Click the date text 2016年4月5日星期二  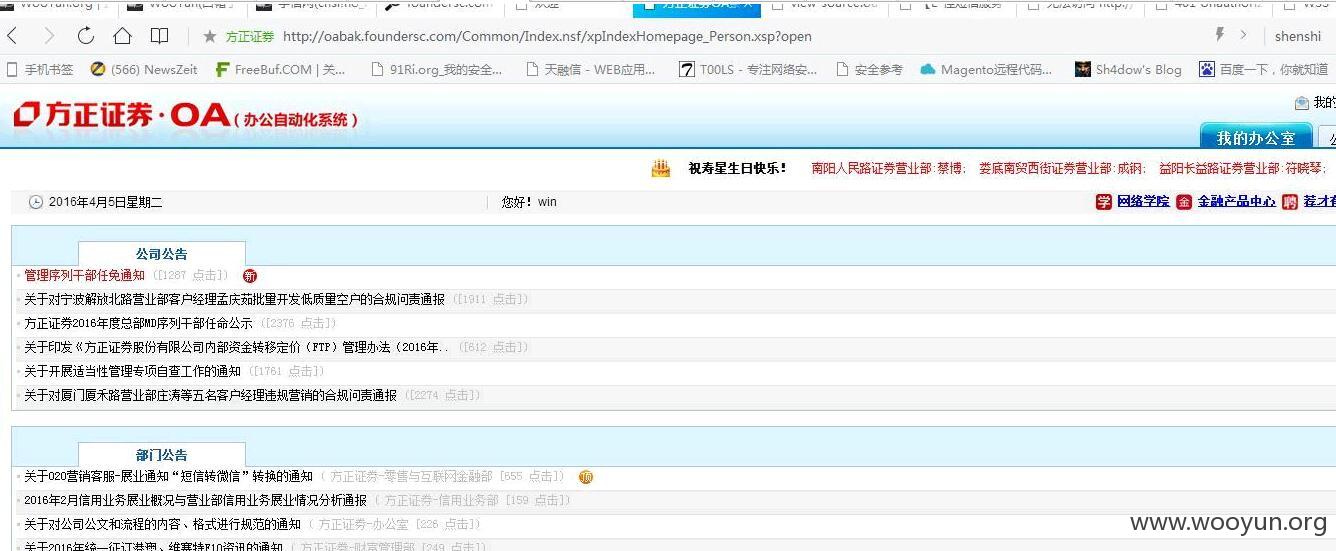tap(105, 202)
